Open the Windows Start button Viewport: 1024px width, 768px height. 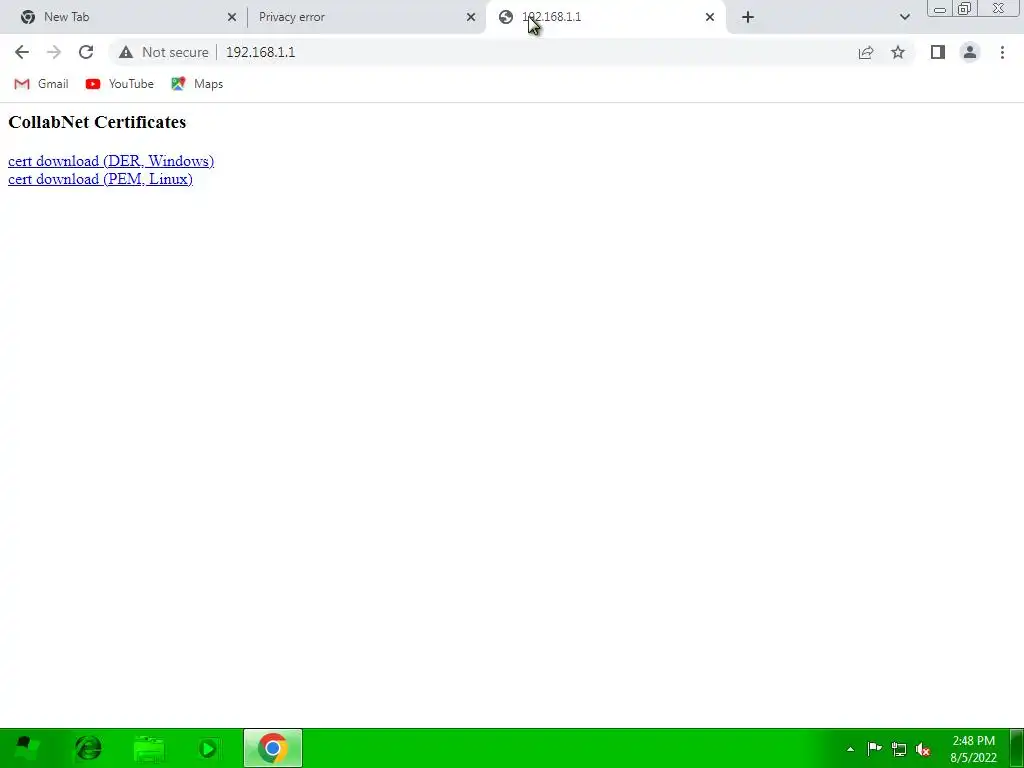tap(26, 748)
